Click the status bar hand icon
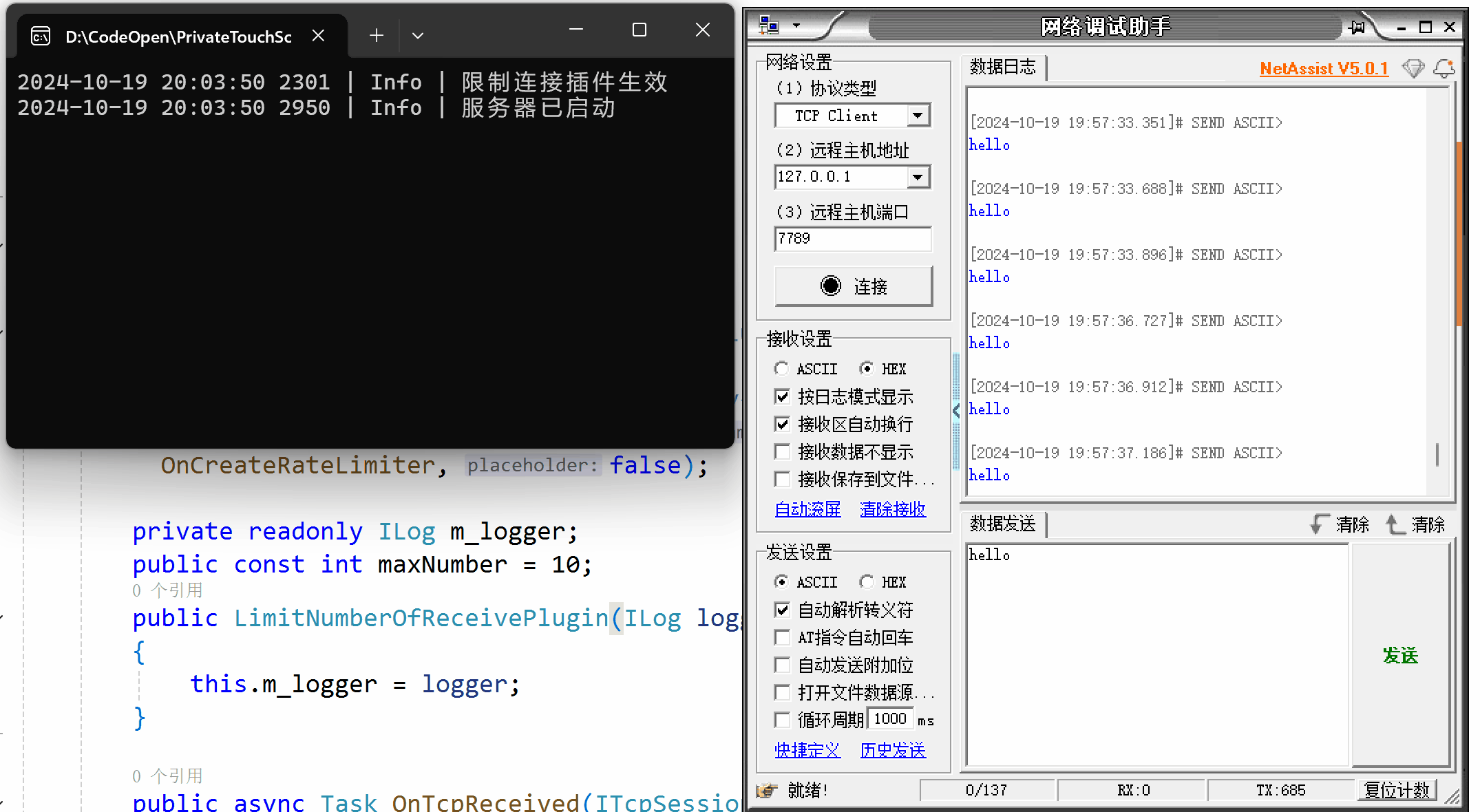1480x812 pixels. 766,790
